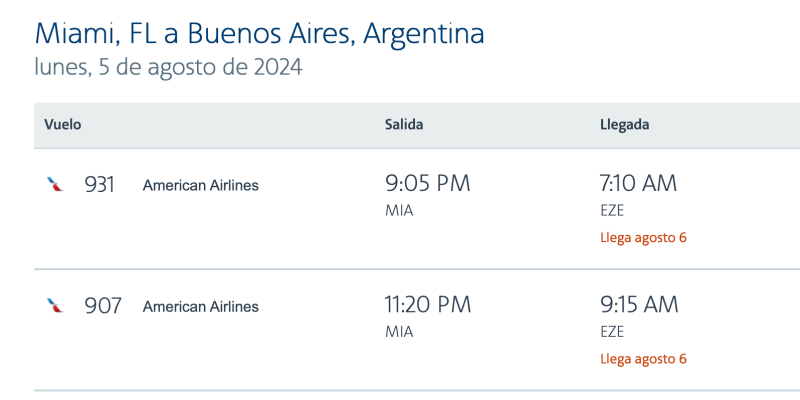The height and width of the screenshot is (400, 800).
Task: Click the Miami to Buenos Aires heading
Action: (x=259, y=33)
